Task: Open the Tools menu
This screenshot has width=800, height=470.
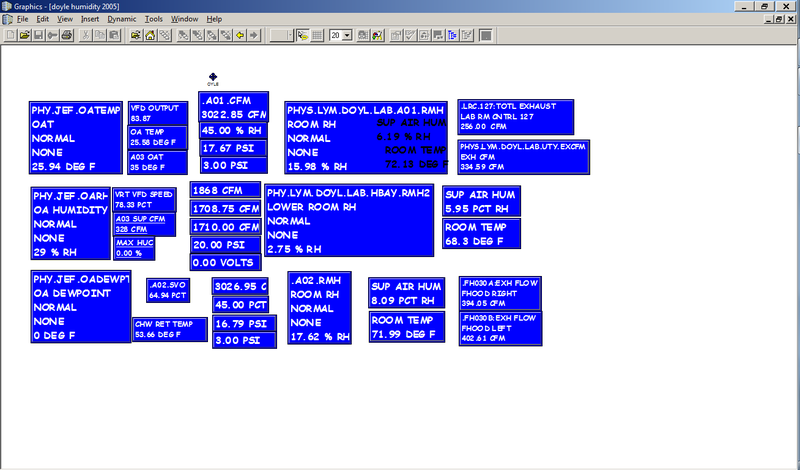Action: [153, 18]
